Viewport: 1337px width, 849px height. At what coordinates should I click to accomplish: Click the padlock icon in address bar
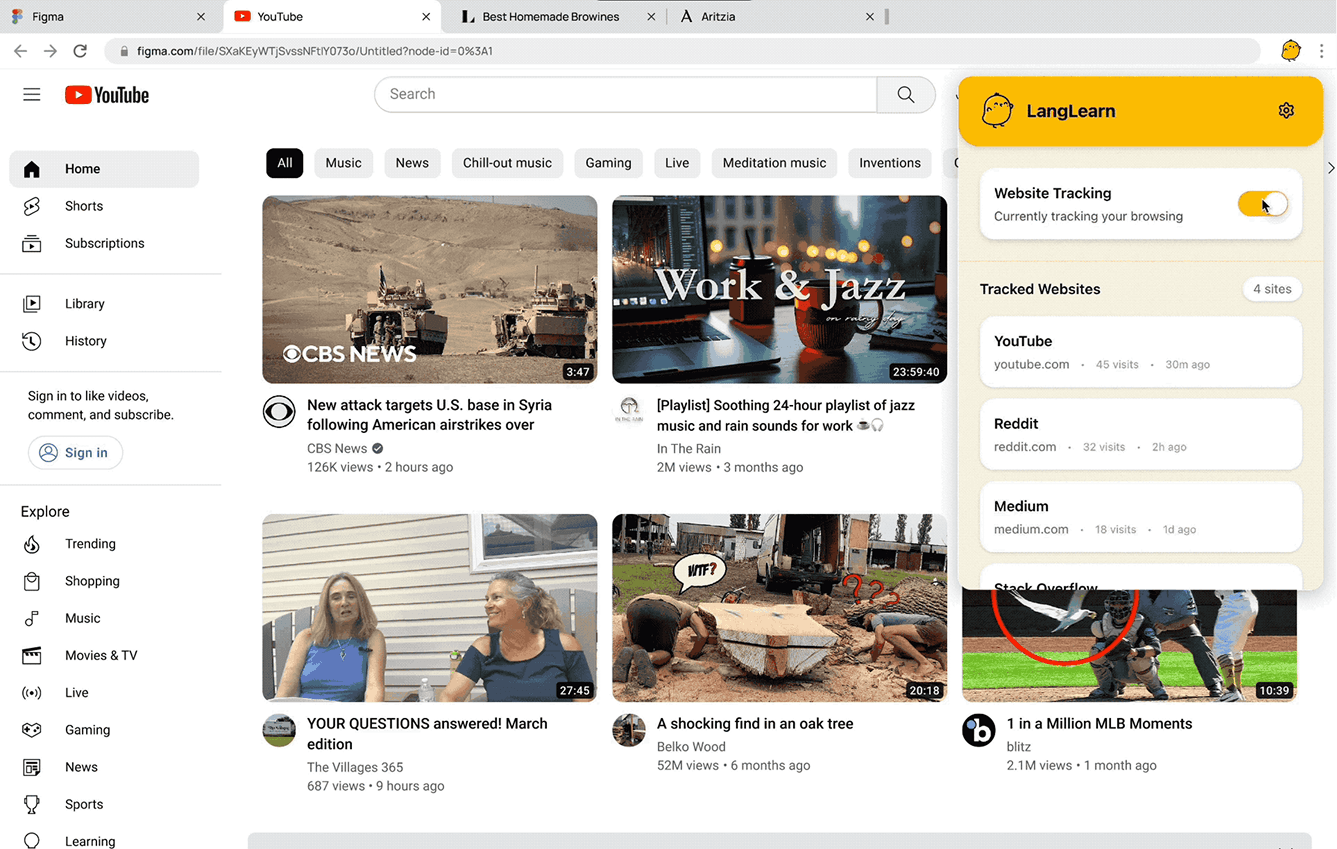(124, 51)
